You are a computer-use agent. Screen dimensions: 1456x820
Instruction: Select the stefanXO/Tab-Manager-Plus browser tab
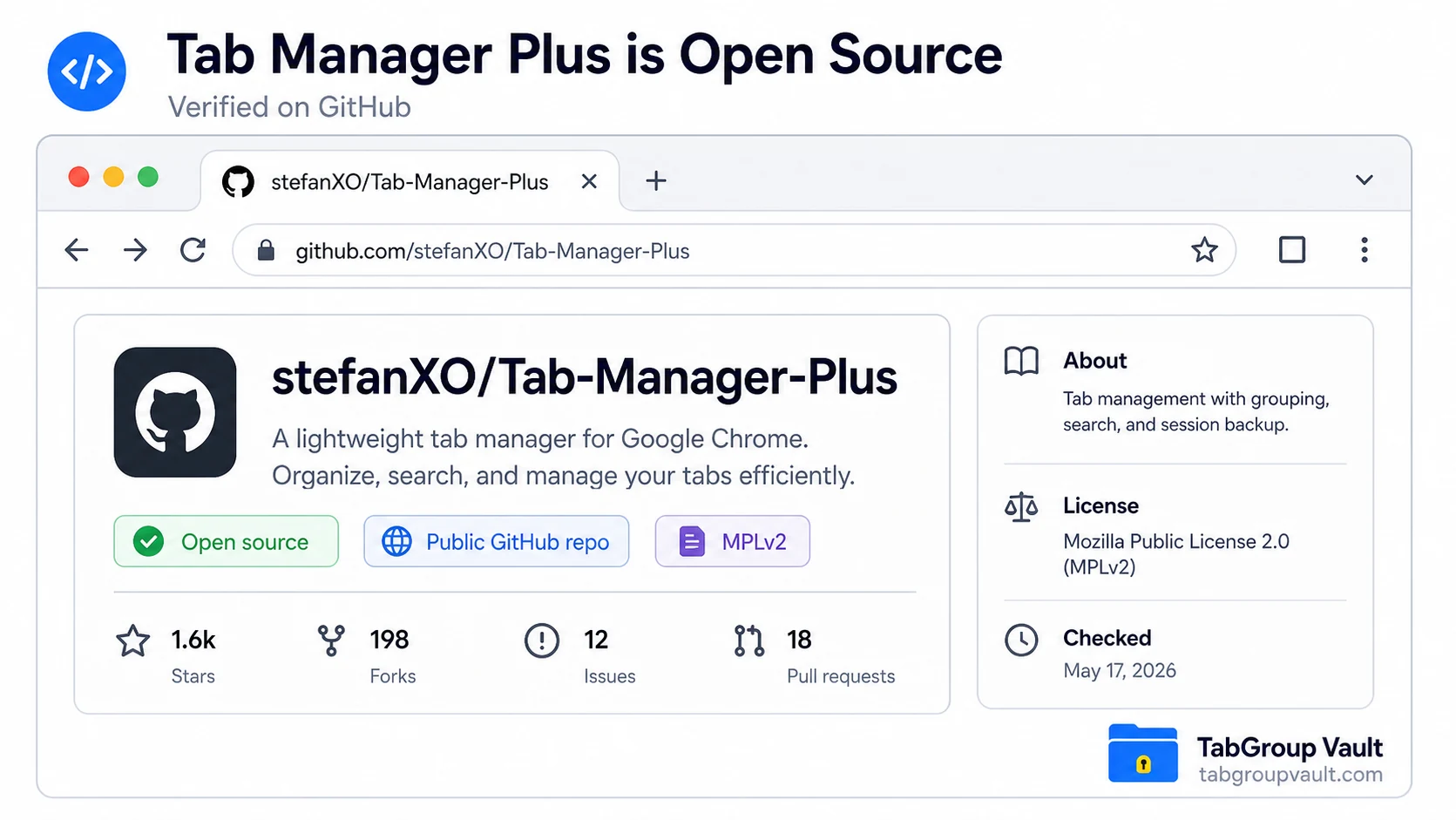point(410,181)
